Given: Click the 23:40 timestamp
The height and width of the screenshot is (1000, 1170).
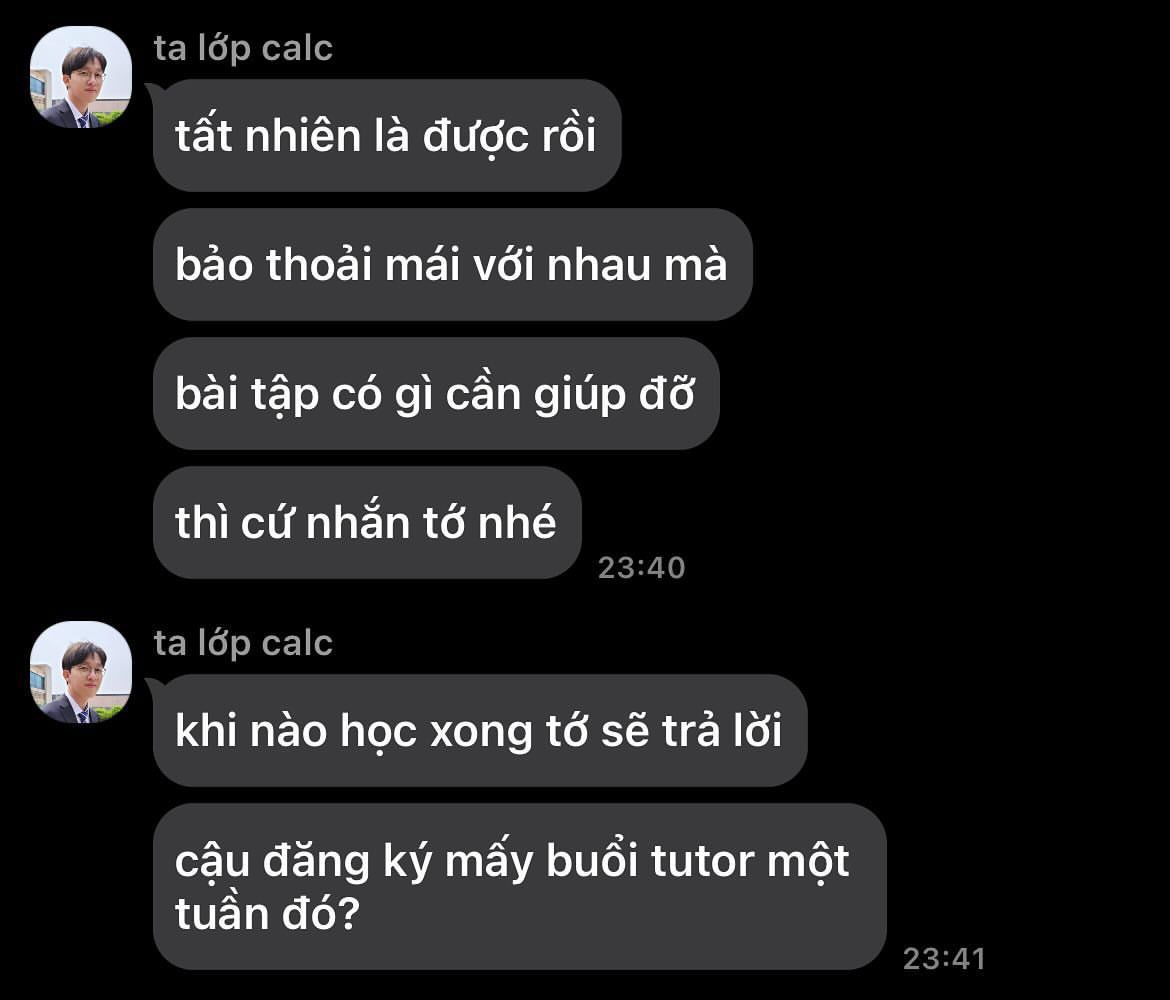Looking at the screenshot, I should [x=642, y=568].
